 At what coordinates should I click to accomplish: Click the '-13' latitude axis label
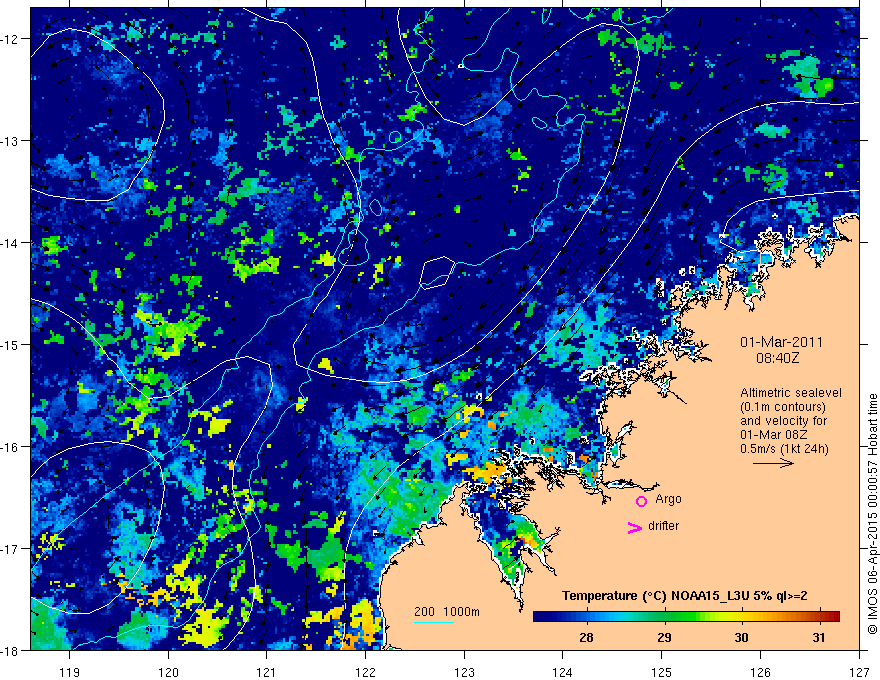11,141
